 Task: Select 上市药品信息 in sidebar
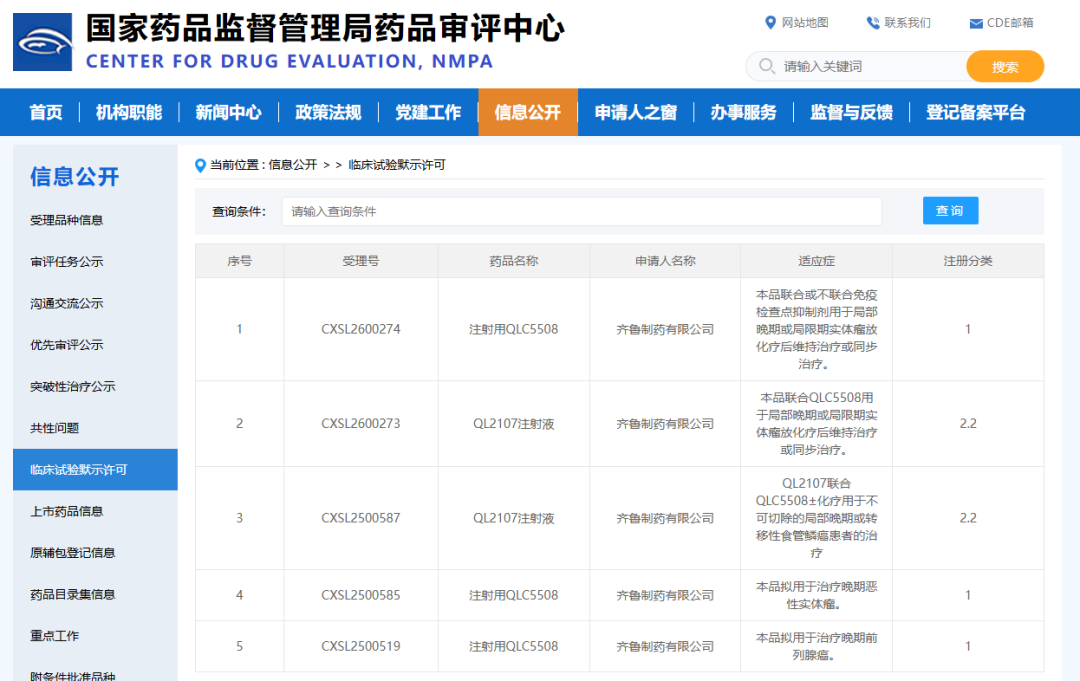point(67,511)
